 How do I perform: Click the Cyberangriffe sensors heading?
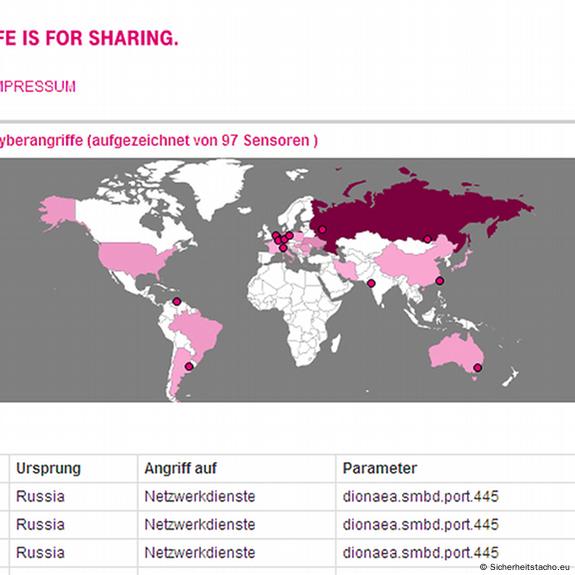(158, 141)
